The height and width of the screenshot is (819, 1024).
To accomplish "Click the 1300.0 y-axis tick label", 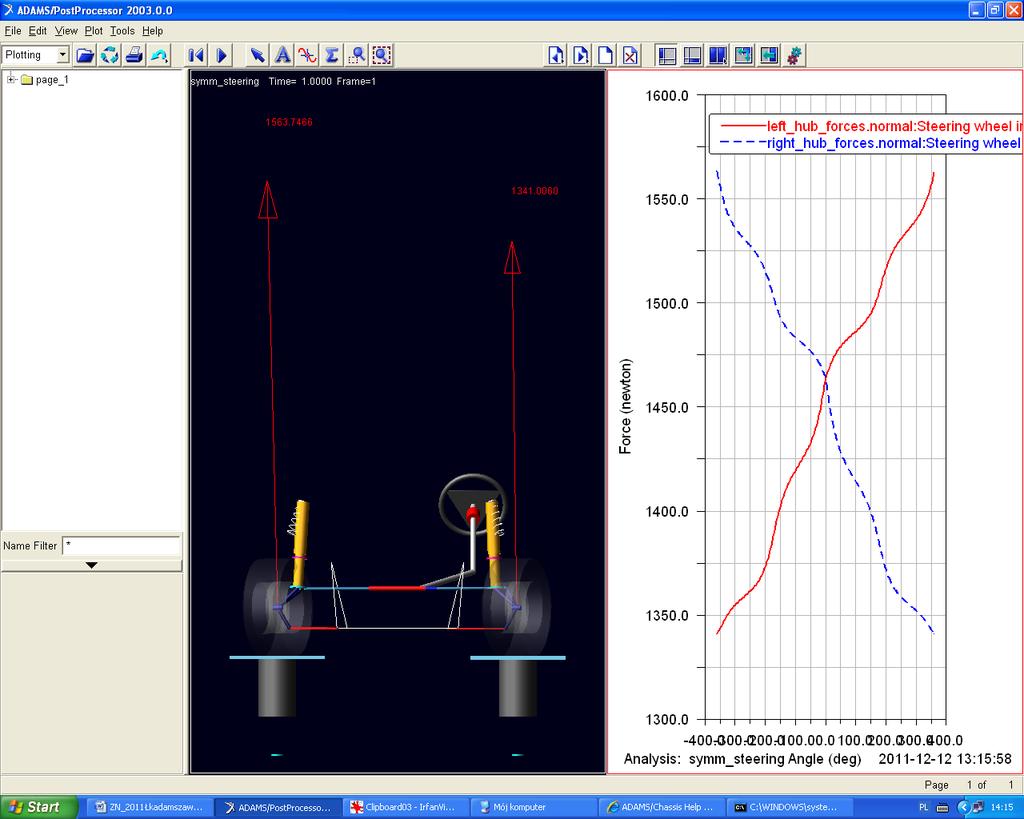I will [667, 719].
